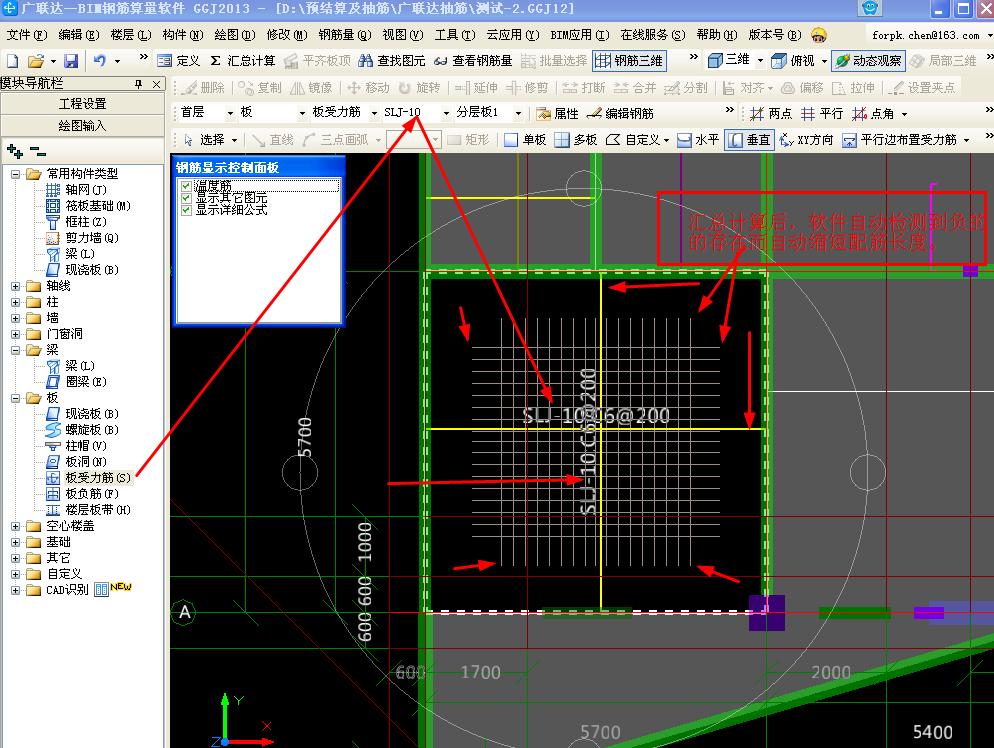Click the 汇总计算 sigma button
994x748 pixels.
click(243, 61)
